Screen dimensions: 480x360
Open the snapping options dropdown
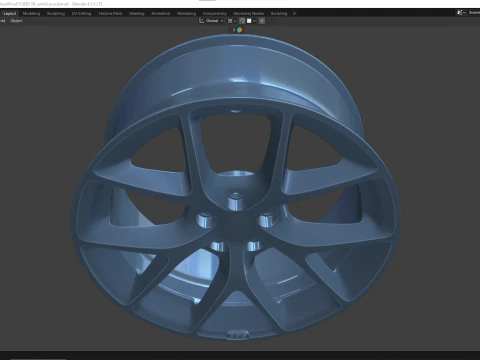pyautogui.click(x=251, y=21)
